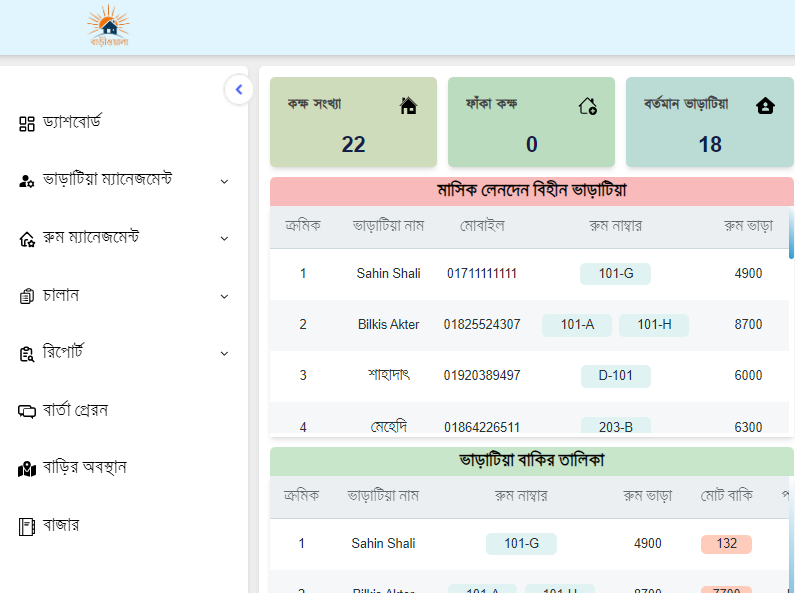Click the room management house icon
Screen dimensions: 795x593
(27, 239)
